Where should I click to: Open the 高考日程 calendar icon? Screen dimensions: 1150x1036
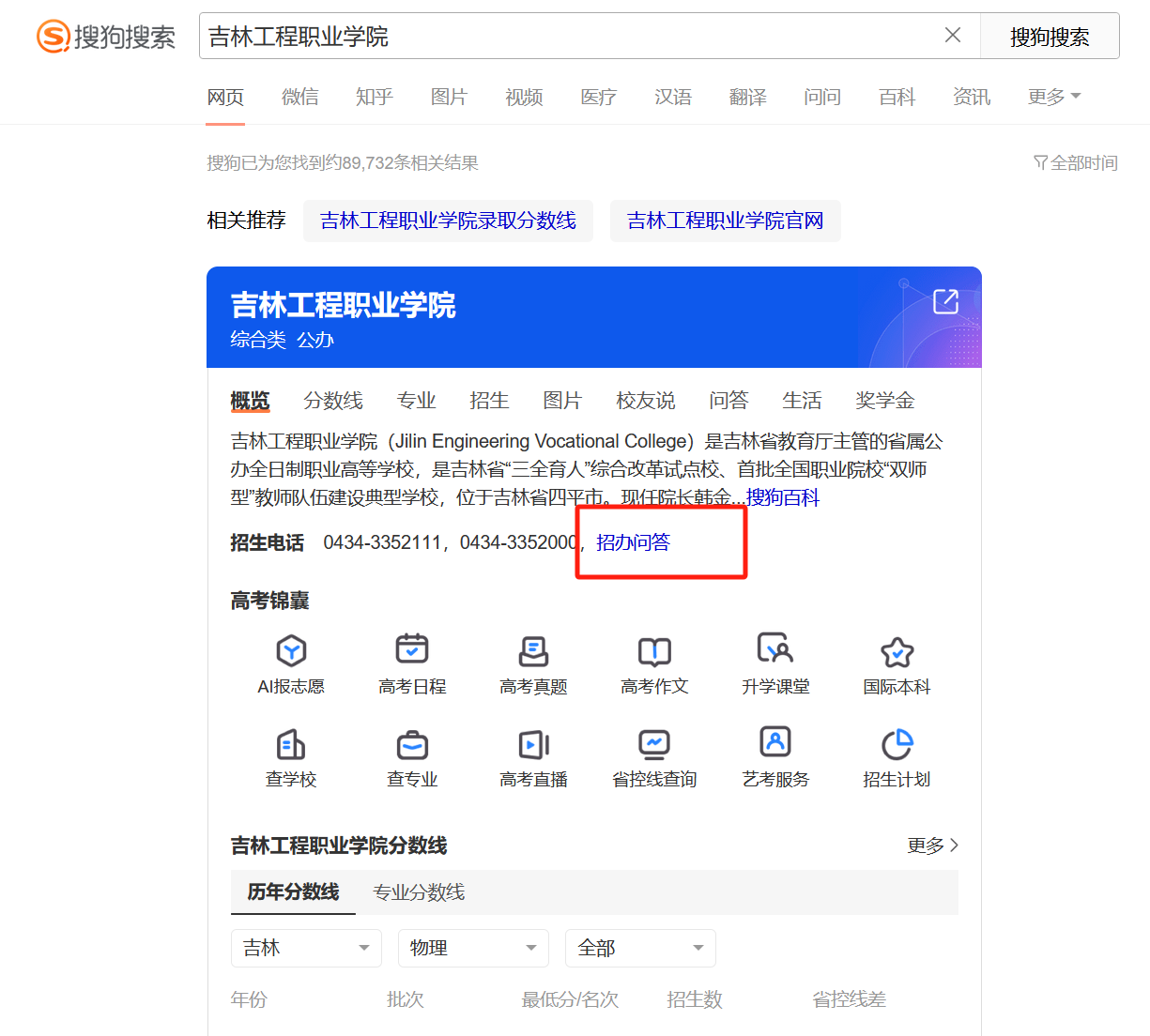point(412,649)
